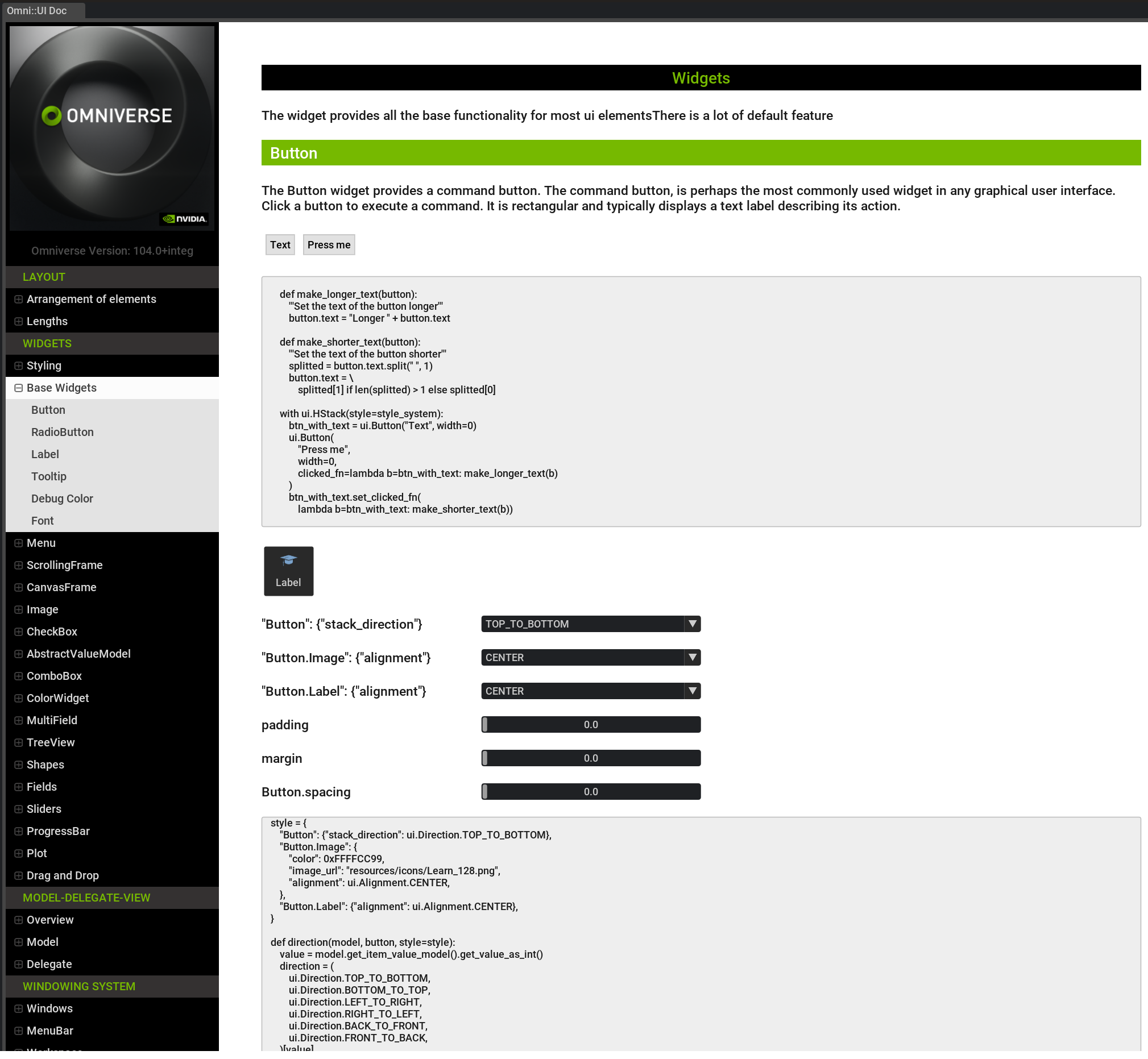Image resolution: width=1148 pixels, height=1059 pixels.
Task: Open the Button.Label alignment dropdown
Action: 585,691
